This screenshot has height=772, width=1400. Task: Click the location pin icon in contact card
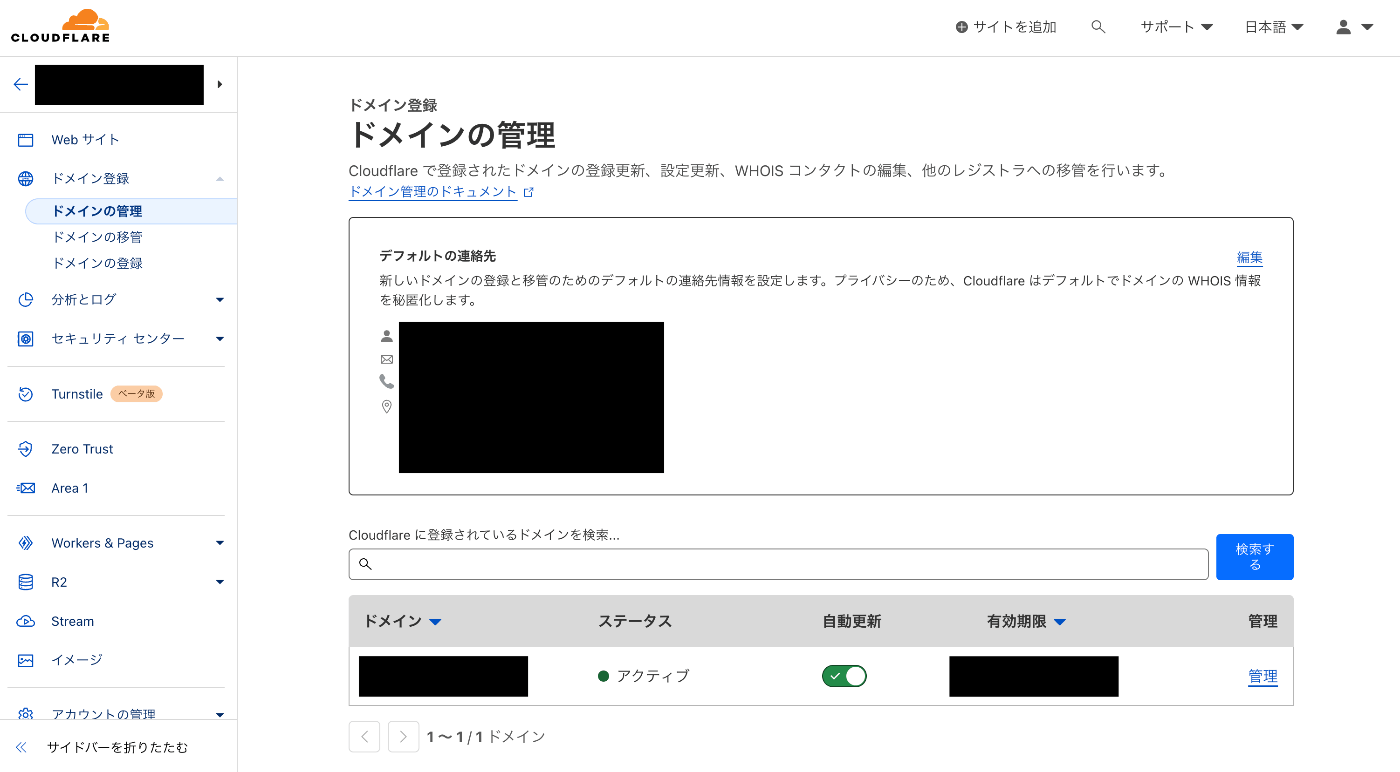pos(387,407)
